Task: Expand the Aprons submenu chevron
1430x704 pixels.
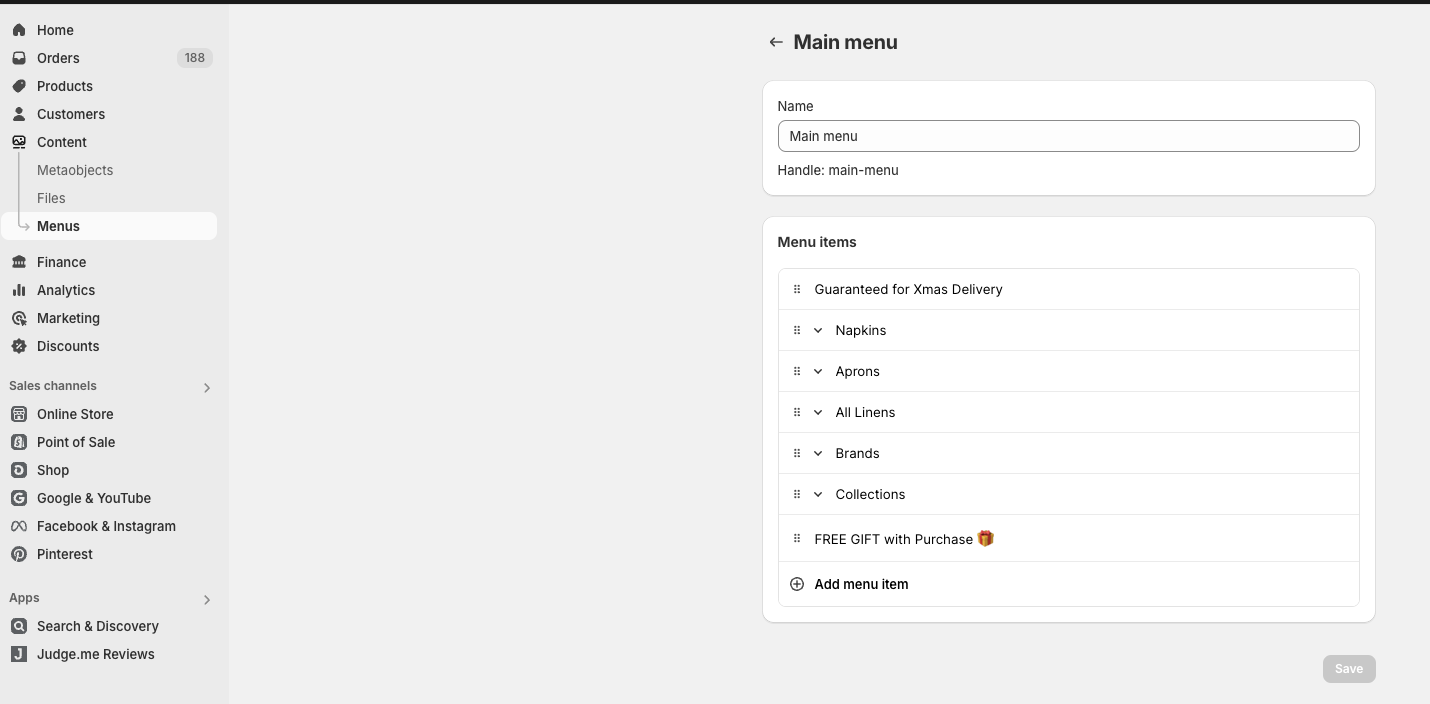Action: point(818,371)
